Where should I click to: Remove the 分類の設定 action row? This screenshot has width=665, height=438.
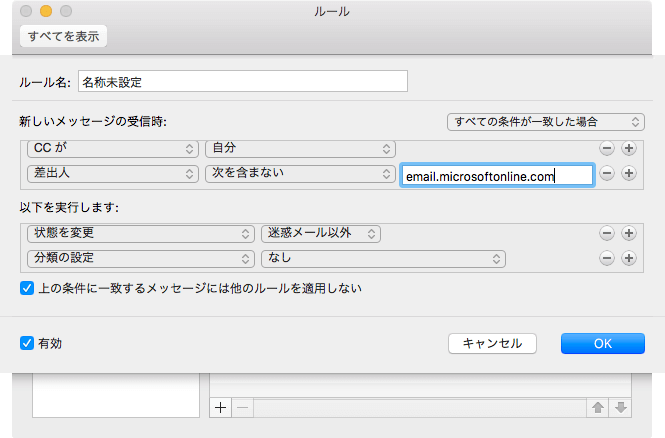point(607,258)
